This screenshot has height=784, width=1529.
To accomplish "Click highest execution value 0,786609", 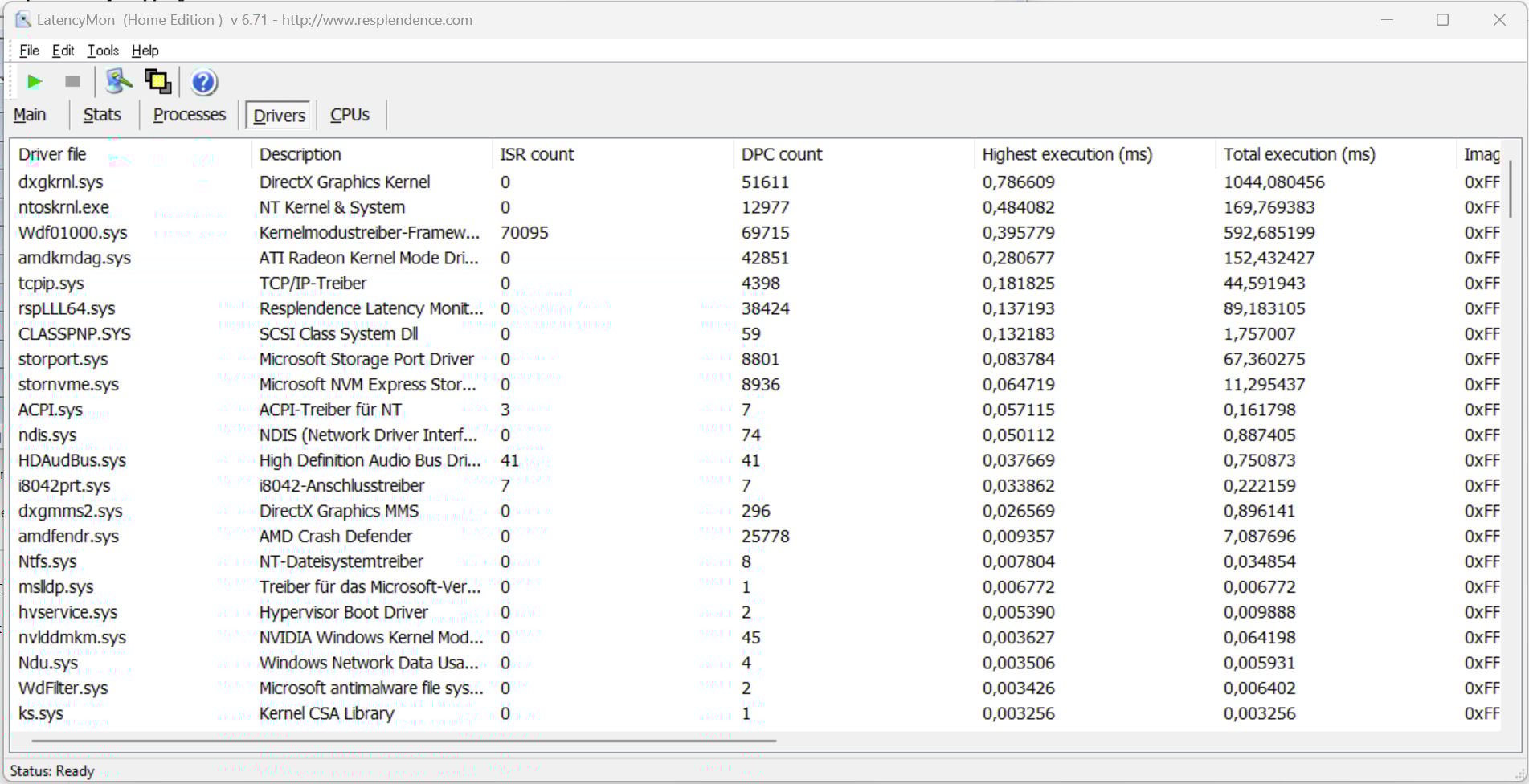I will (1018, 182).
